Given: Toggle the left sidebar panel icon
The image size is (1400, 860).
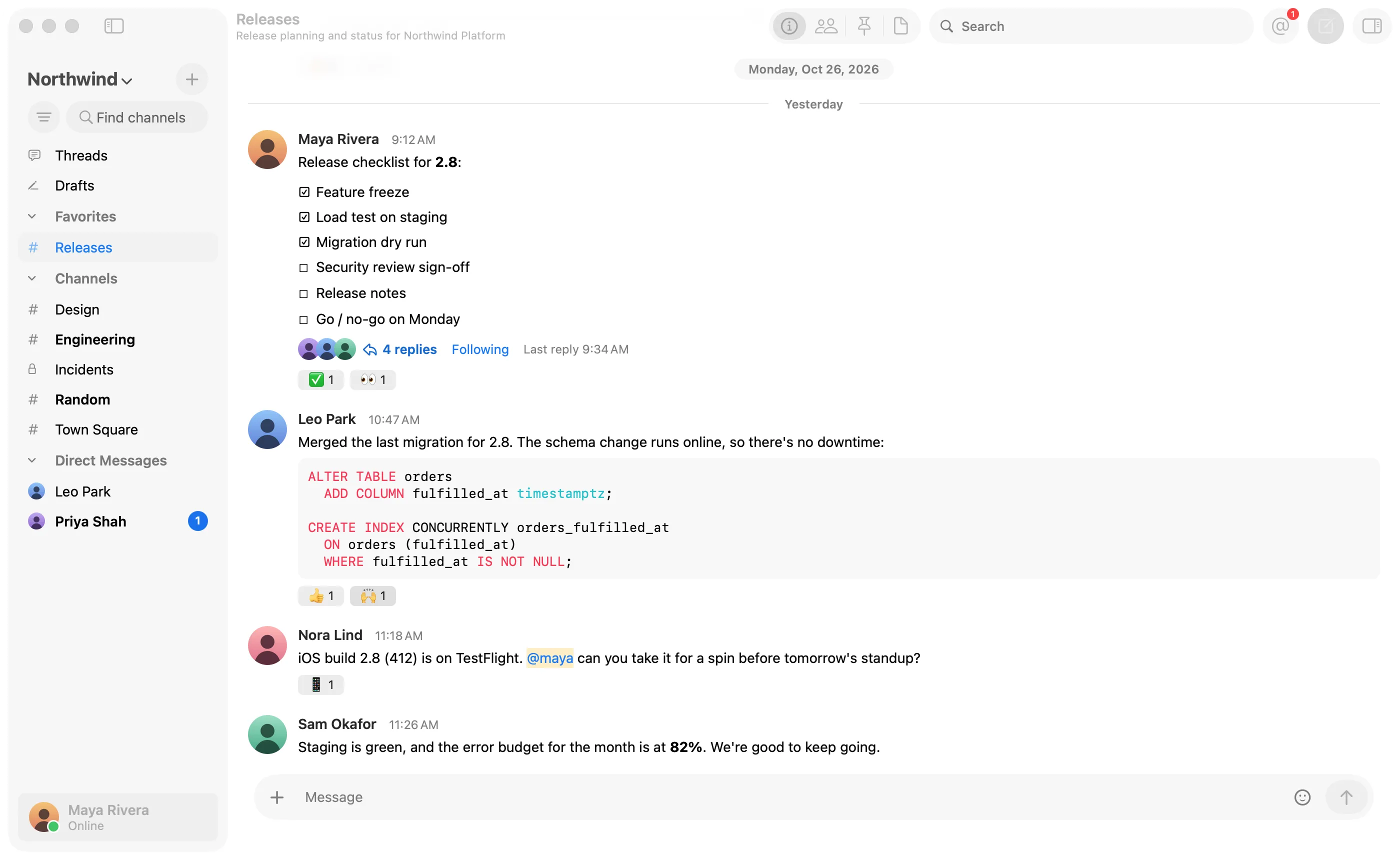Looking at the screenshot, I should point(113,25).
